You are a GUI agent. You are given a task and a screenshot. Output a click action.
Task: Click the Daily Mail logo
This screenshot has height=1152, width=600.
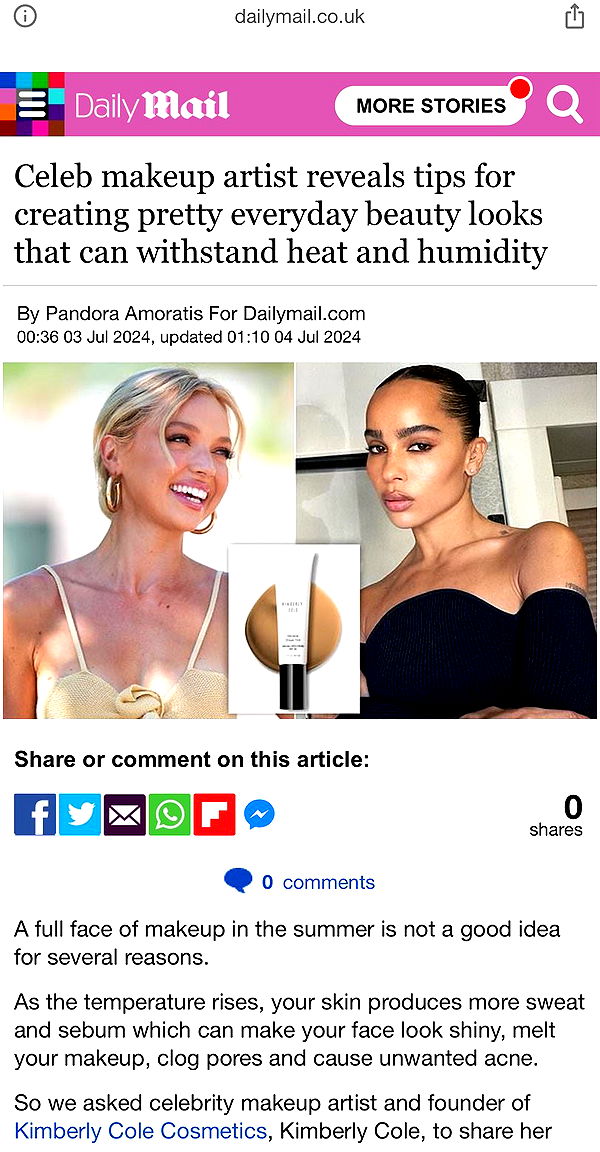pyautogui.click(x=153, y=106)
